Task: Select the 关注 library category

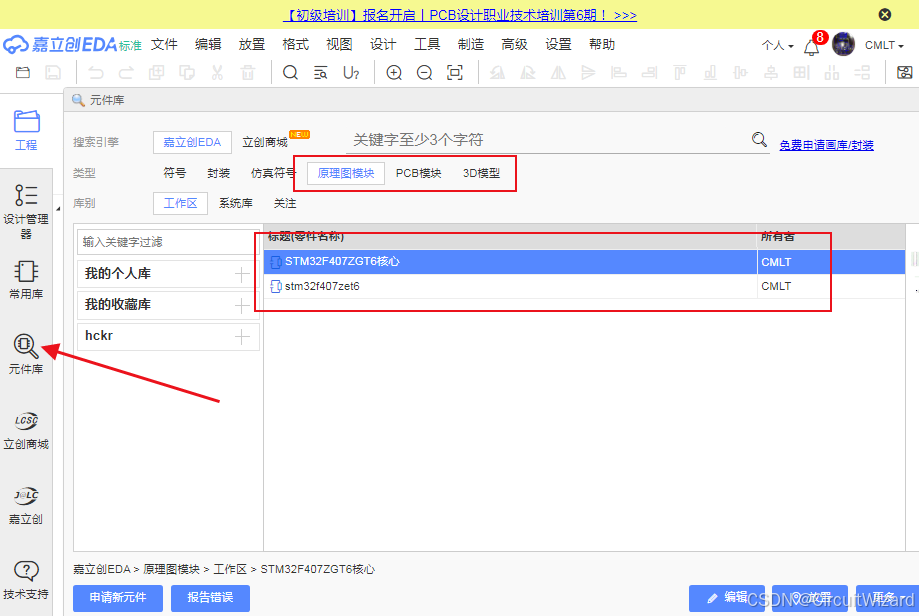Action: (x=285, y=203)
